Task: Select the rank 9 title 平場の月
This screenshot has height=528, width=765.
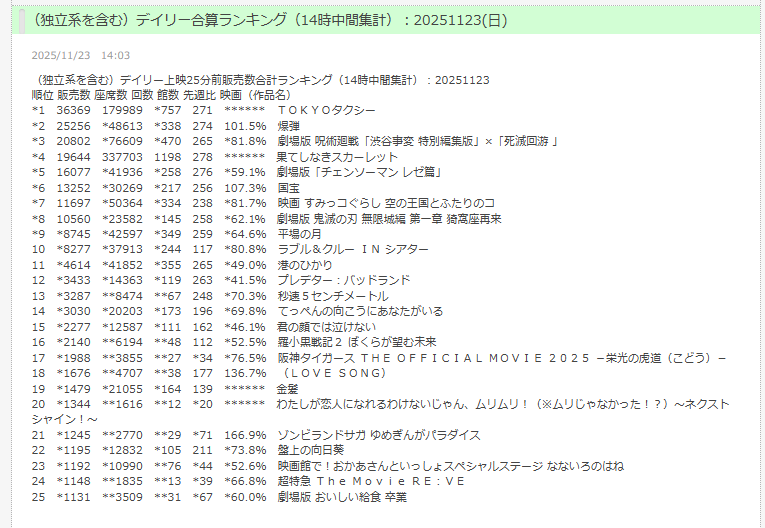Action: [x=301, y=234]
